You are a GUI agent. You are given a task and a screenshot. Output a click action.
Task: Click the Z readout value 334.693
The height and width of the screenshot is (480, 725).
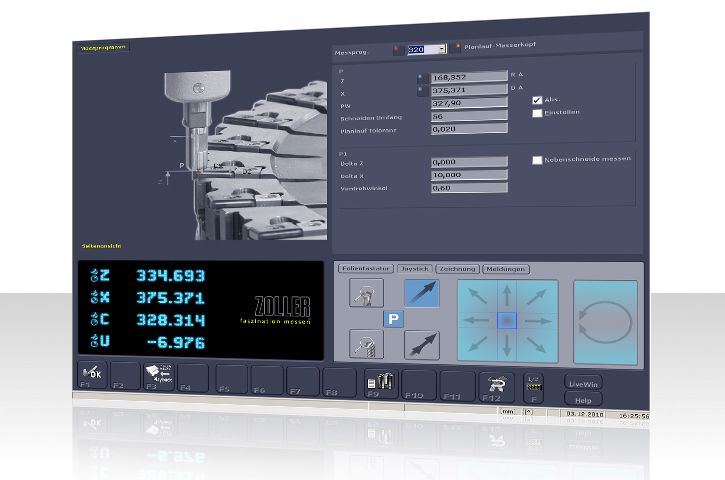pos(170,276)
